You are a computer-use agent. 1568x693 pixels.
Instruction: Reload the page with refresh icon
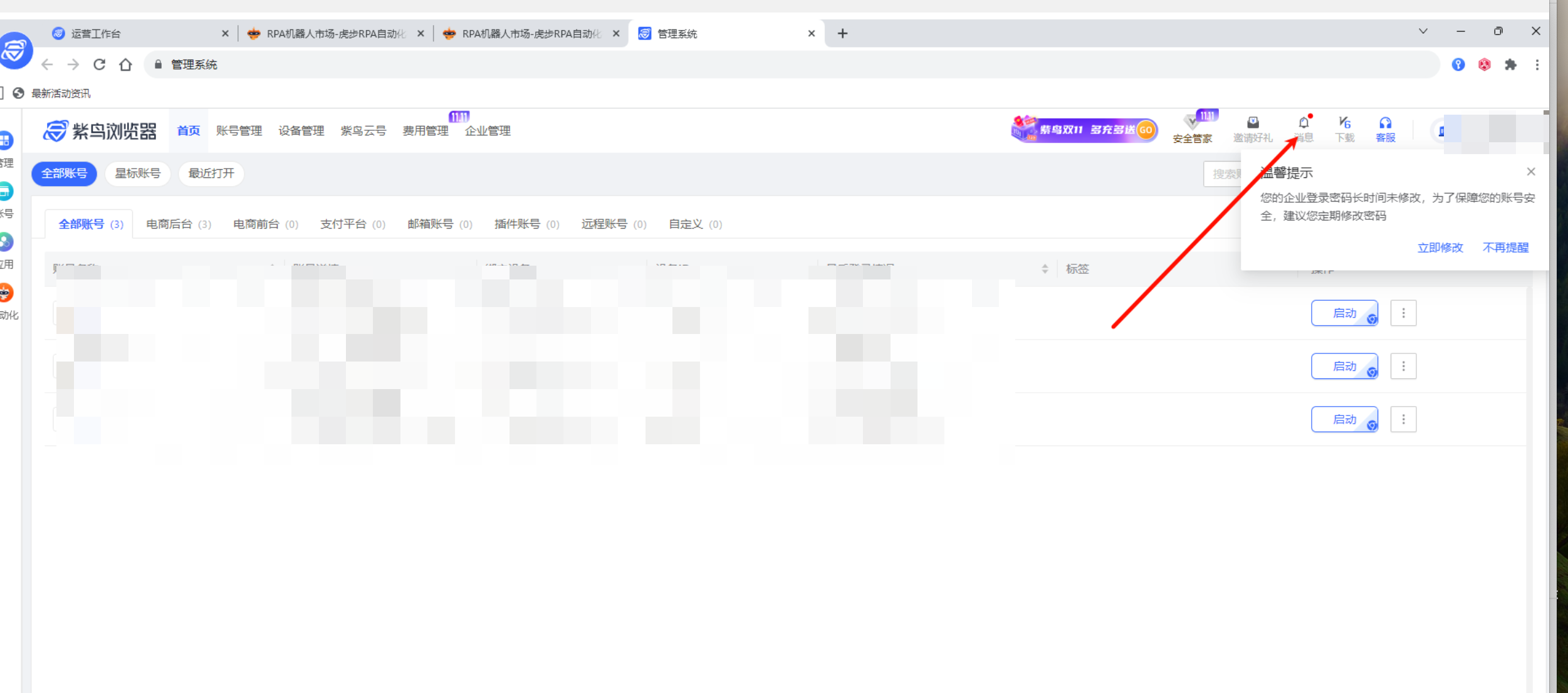(x=99, y=65)
